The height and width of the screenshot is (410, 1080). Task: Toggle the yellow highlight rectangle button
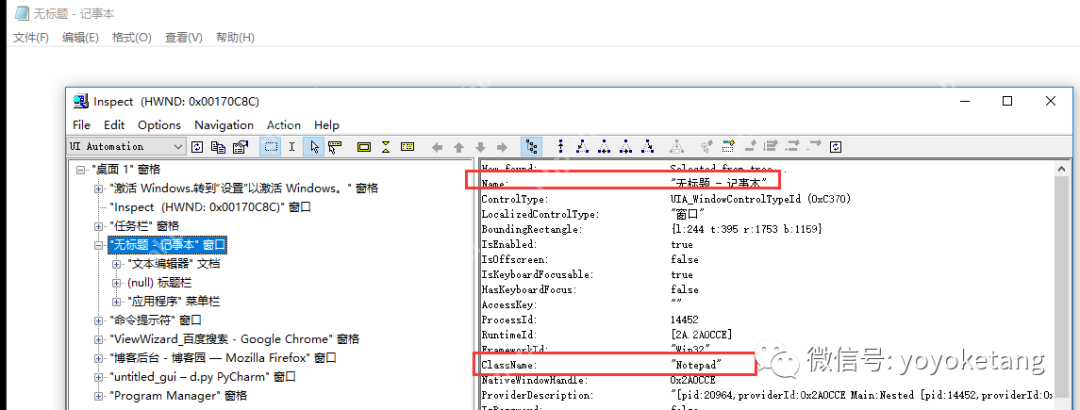364,147
